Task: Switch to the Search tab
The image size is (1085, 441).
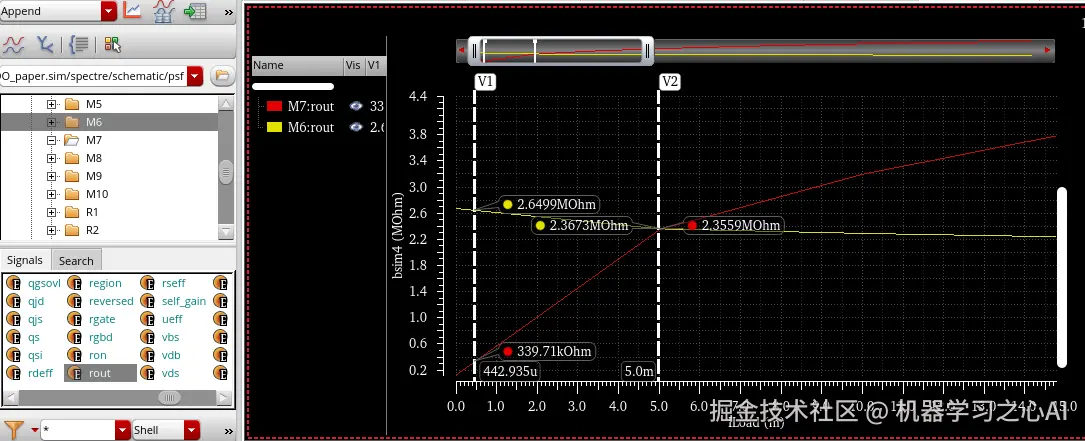Action: pos(76,261)
